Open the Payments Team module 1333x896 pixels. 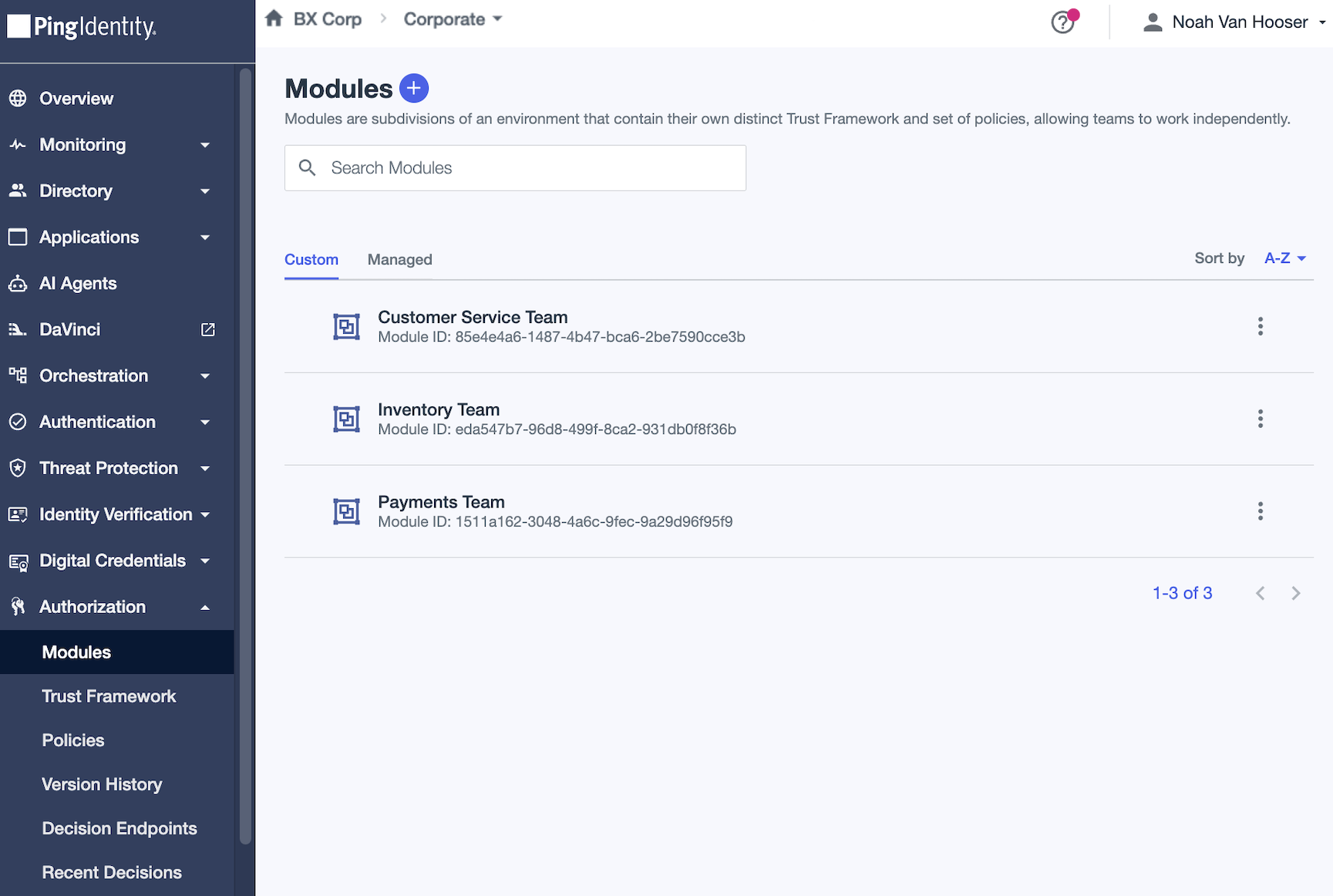[799, 512]
